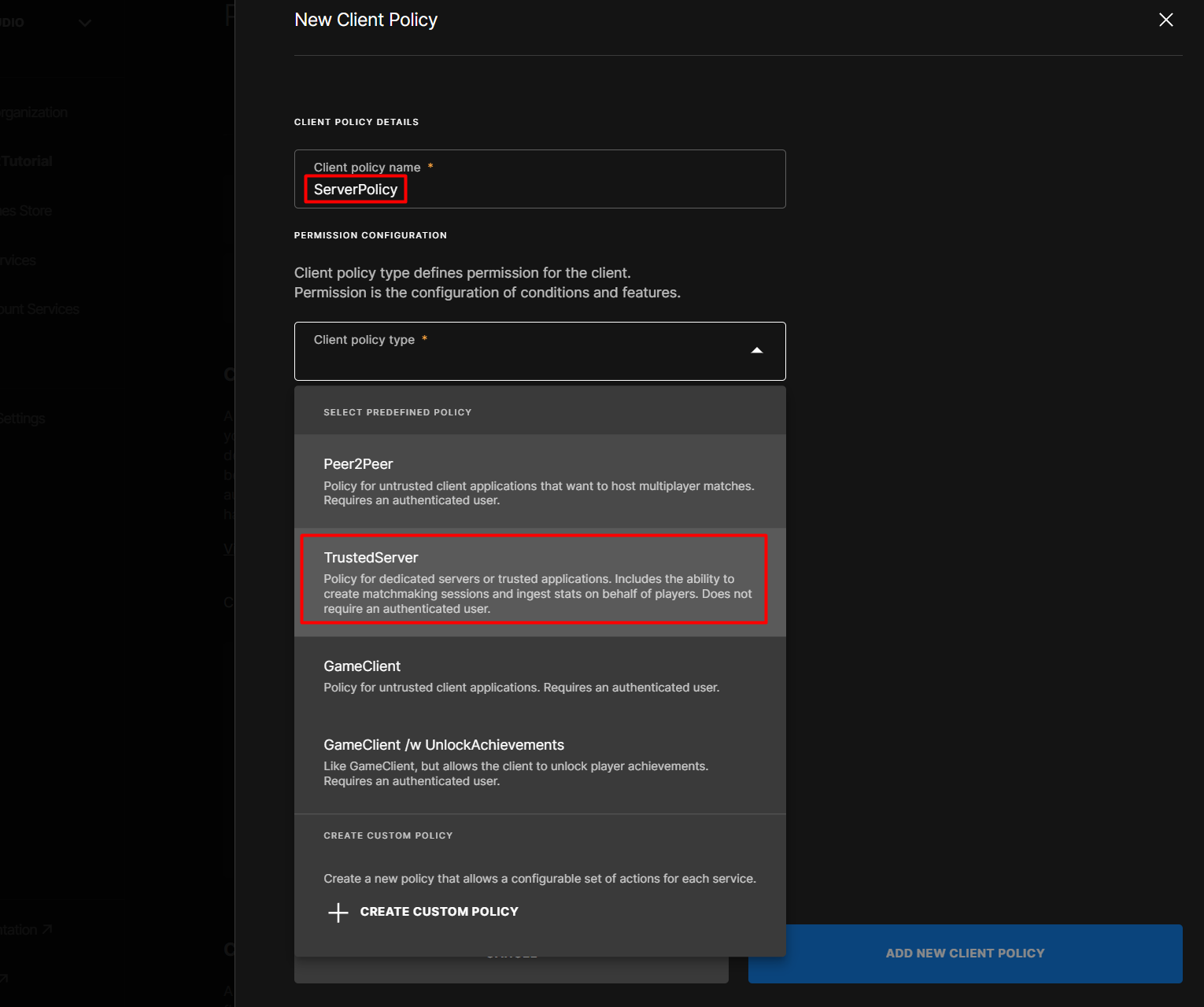Open the Settings sidebar entry

tap(22, 419)
